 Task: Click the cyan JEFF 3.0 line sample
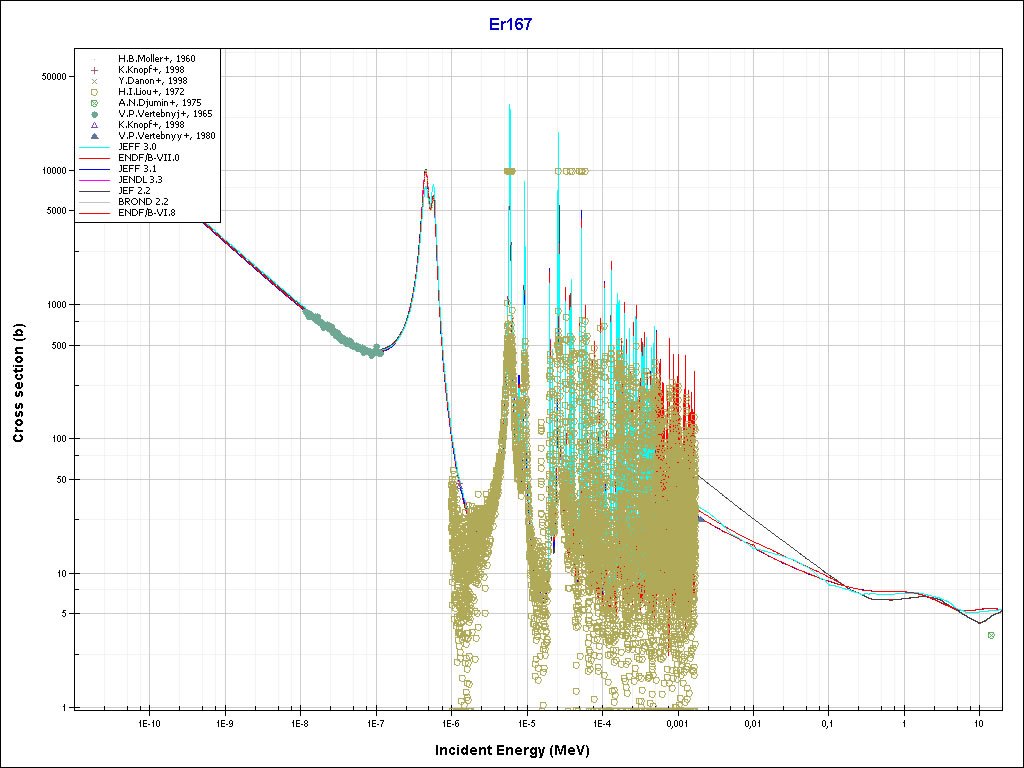[x=94, y=147]
